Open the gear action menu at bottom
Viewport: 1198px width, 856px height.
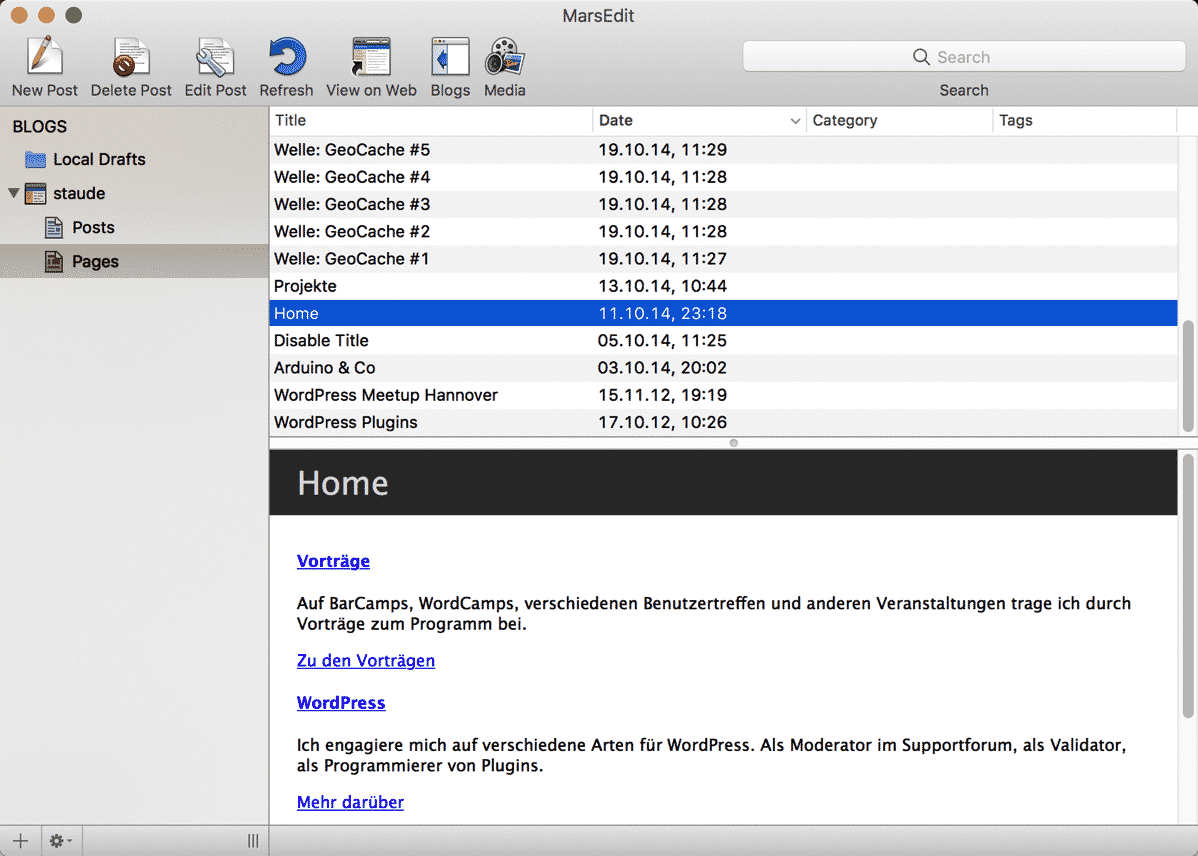click(x=61, y=841)
